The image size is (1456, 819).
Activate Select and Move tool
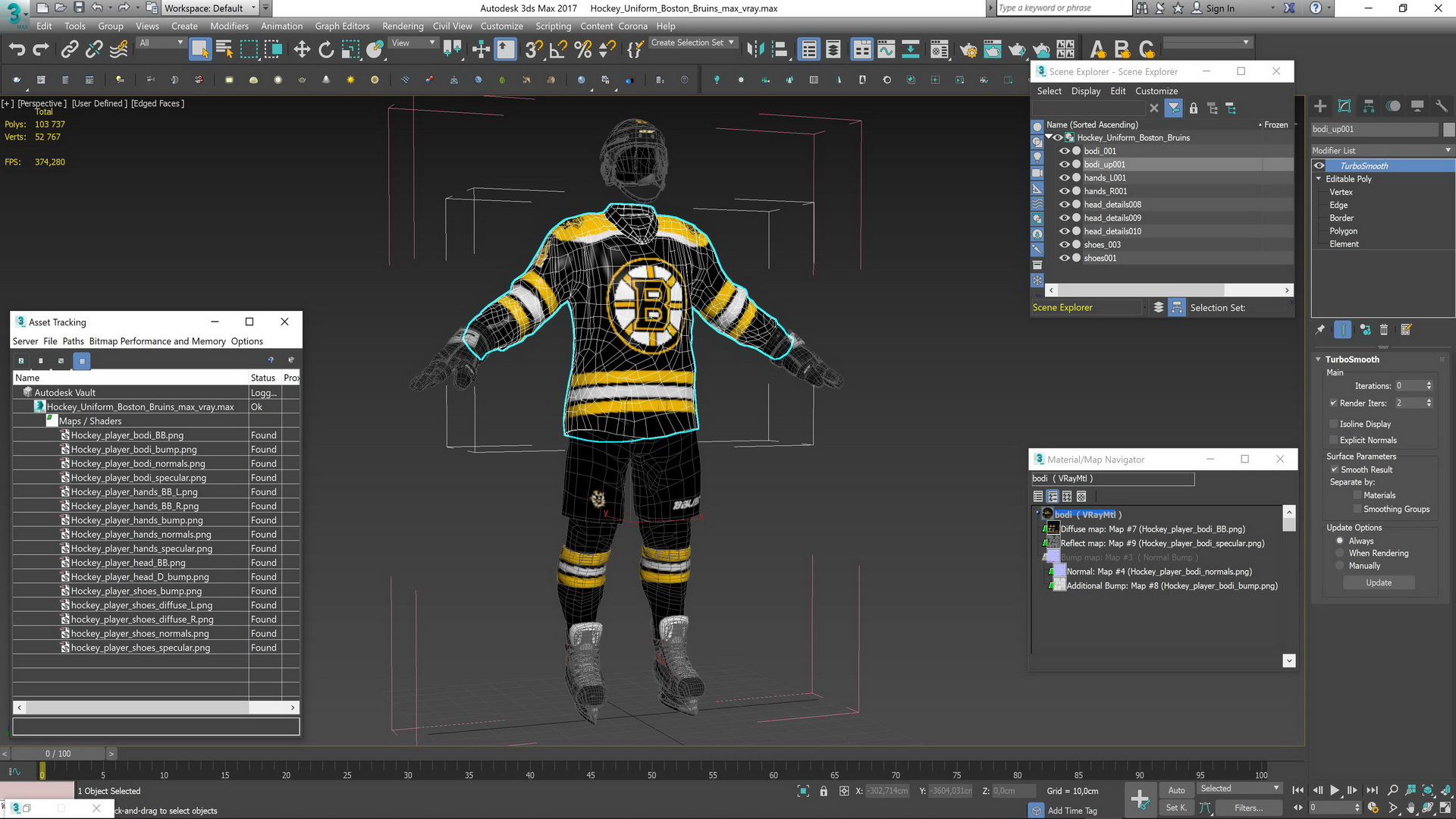302,50
